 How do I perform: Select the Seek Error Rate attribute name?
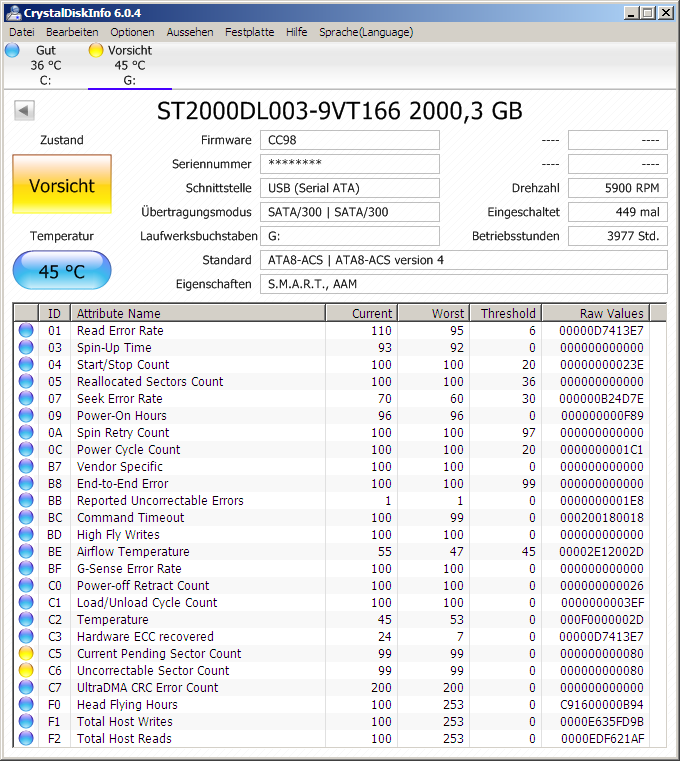(119, 398)
